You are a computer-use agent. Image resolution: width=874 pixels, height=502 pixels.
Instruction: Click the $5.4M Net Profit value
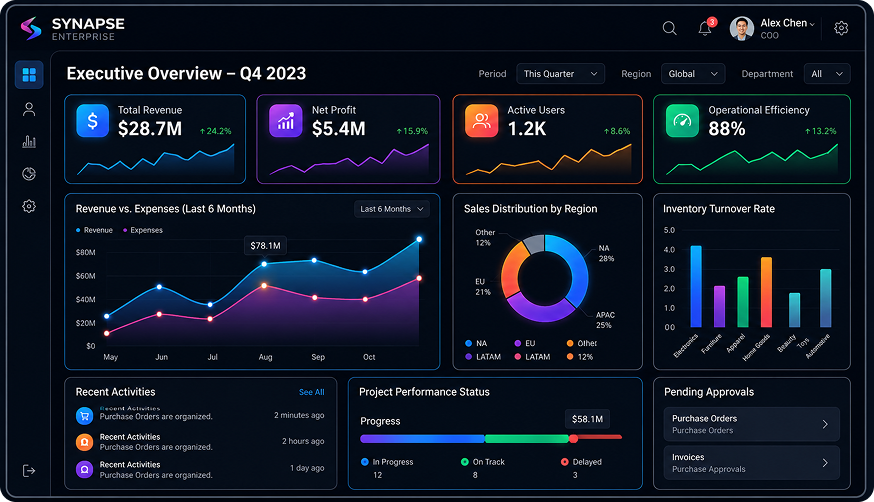pyautogui.click(x=339, y=129)
